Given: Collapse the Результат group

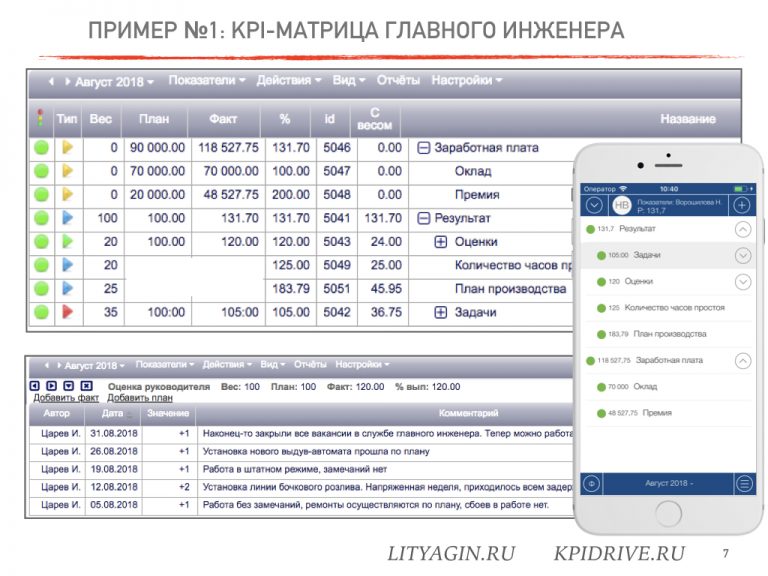Looking at the screenshot, I should (423, 218).
